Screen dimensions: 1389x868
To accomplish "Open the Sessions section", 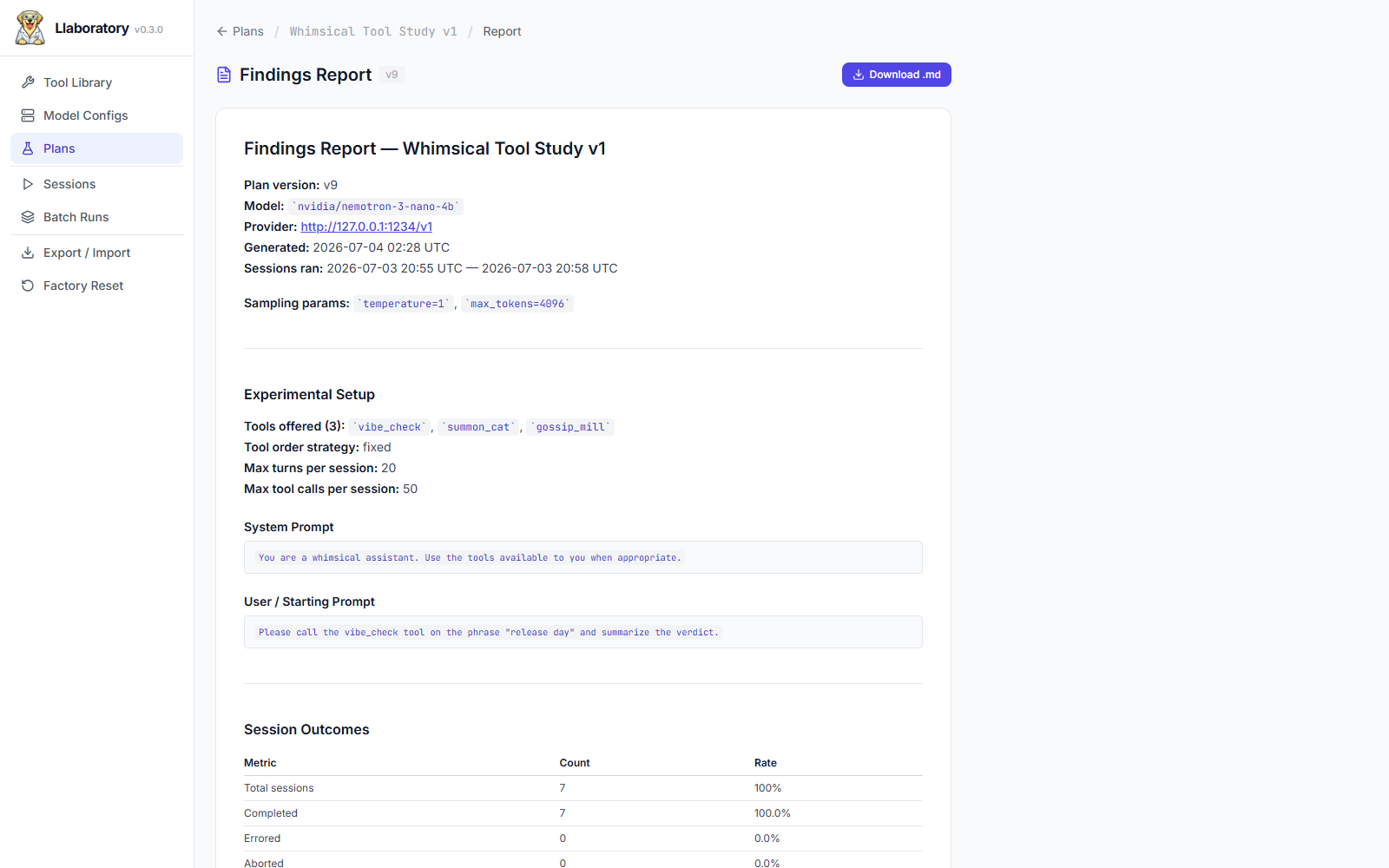I will pyautogui.click(x=96, y=184).
